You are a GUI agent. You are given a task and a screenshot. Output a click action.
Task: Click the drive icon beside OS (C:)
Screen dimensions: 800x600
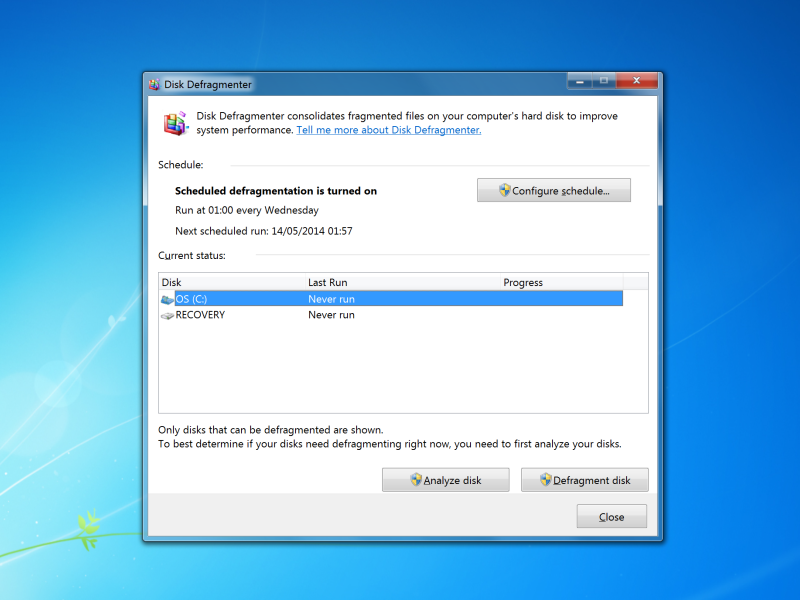tap(168, 298)
